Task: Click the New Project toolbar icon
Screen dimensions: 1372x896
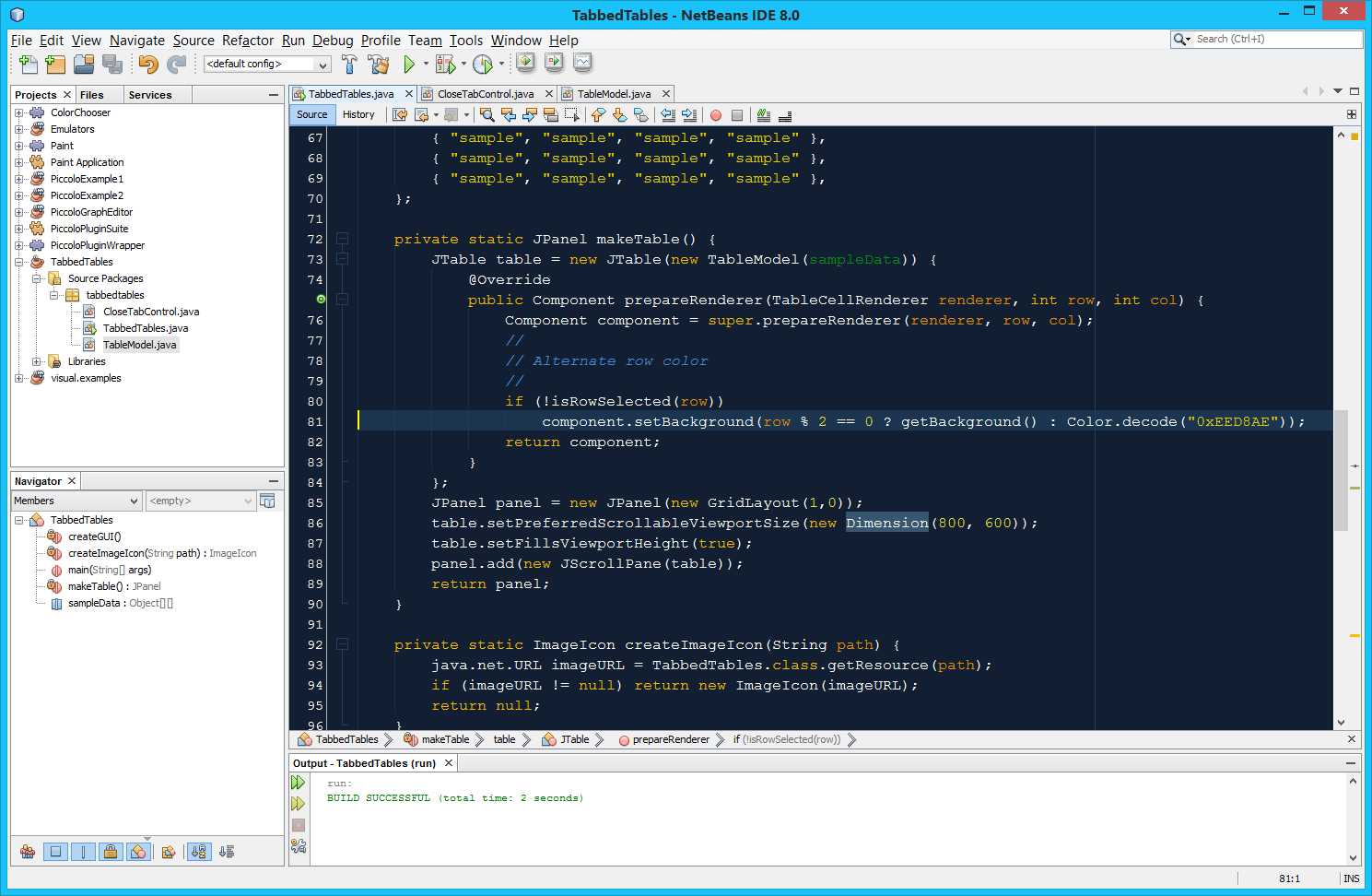Action: [55, 64]
